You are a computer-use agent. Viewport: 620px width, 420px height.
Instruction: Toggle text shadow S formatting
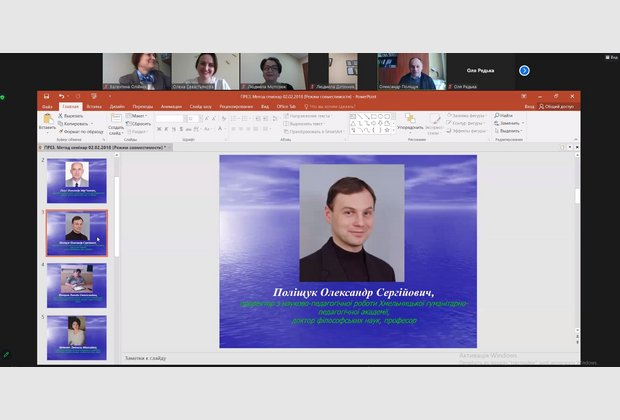pos(181,129)
